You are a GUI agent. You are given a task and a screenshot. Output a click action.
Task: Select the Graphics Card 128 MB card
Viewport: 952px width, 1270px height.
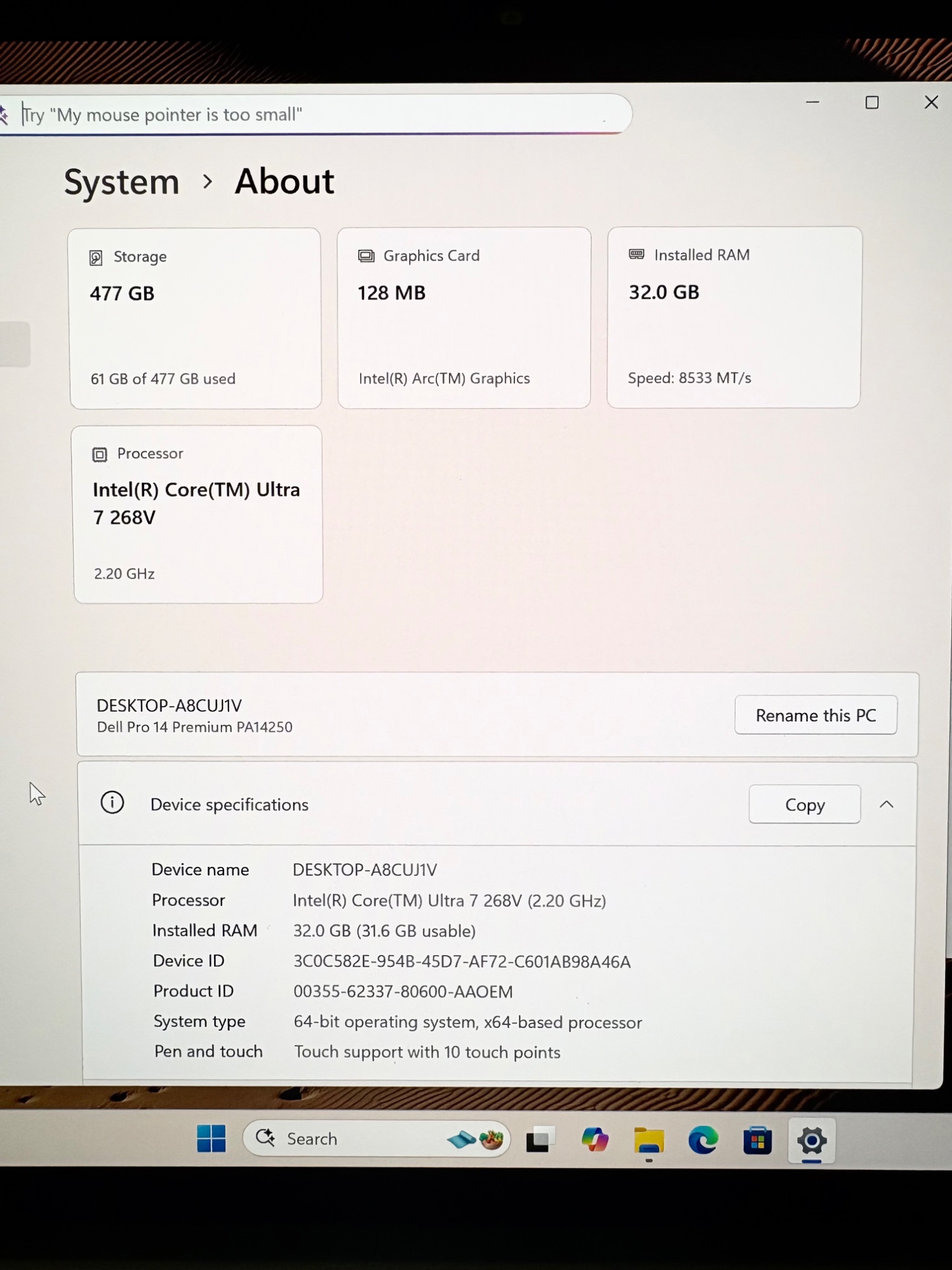(x=464, y=317)
